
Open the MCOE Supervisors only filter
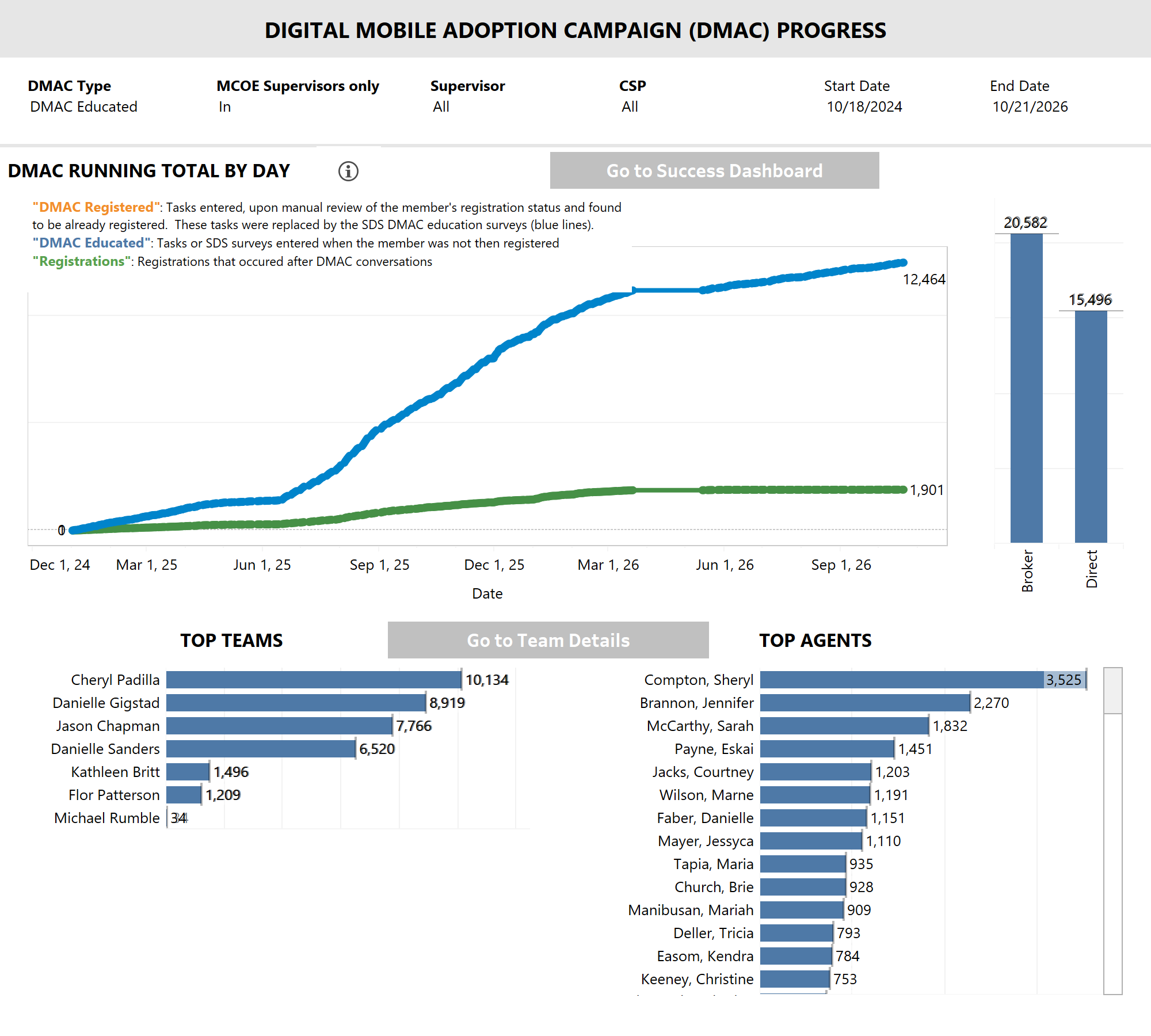click(225, 107)
